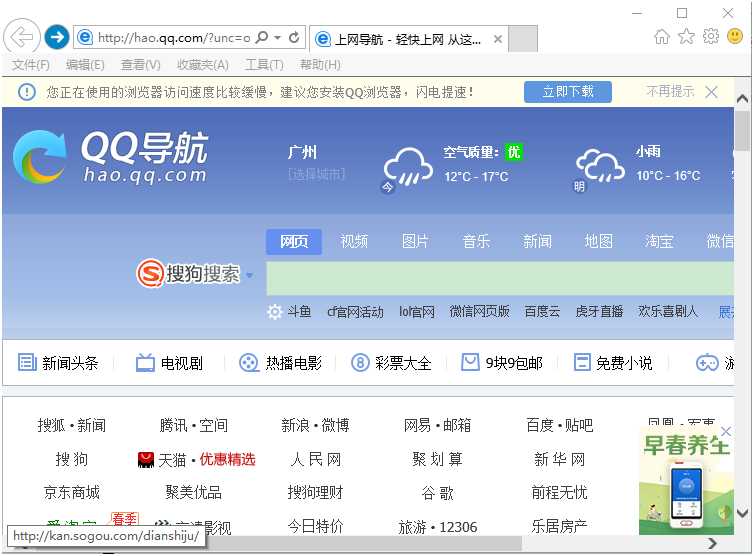Click the smiley feedback icon

click(734, 36)
